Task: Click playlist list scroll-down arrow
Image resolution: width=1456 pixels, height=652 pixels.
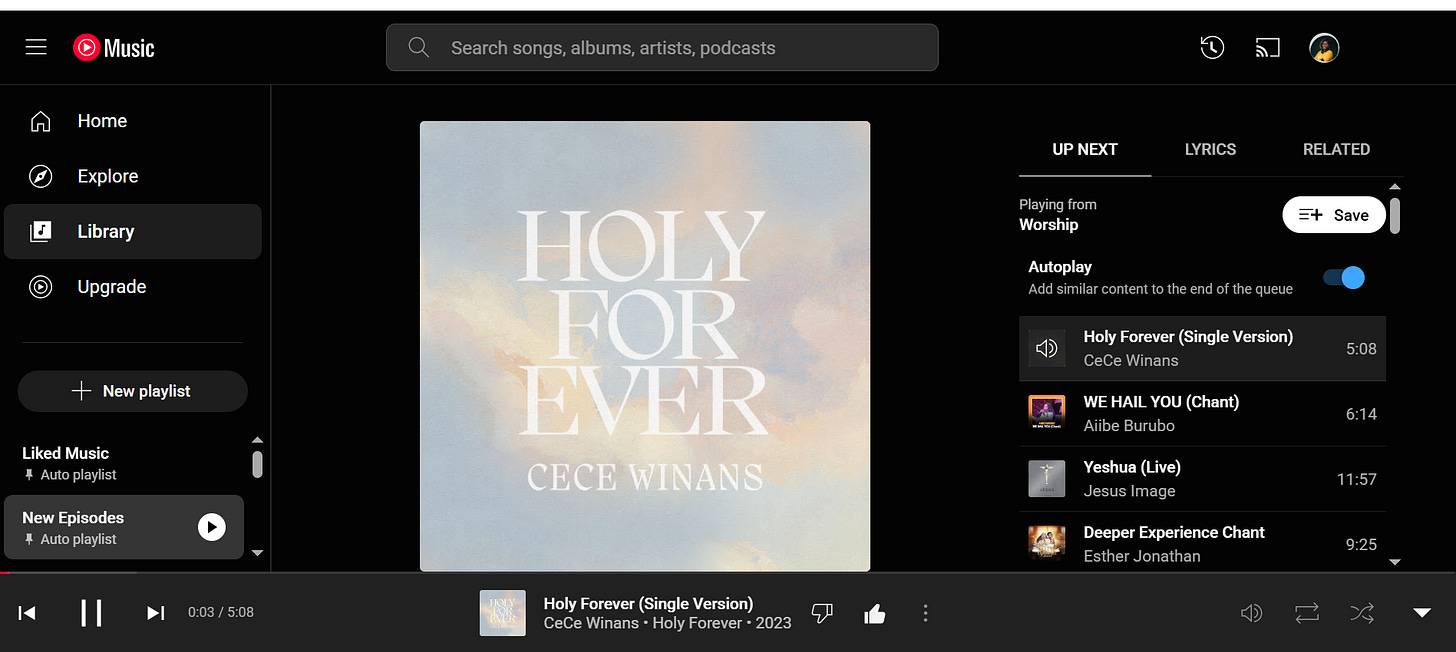Action: [x=257, y=552]
